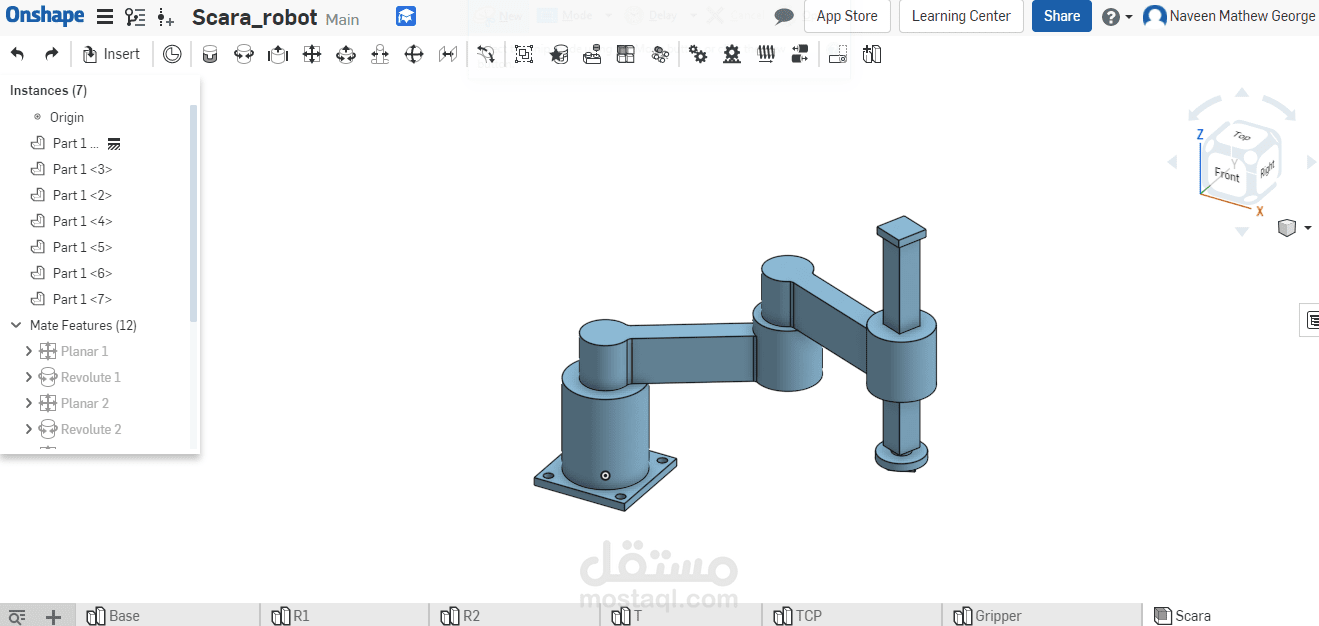Open the right-edge side panel icon
Viewport: 1319px width, 626px height.
(x=1310, y=320)
